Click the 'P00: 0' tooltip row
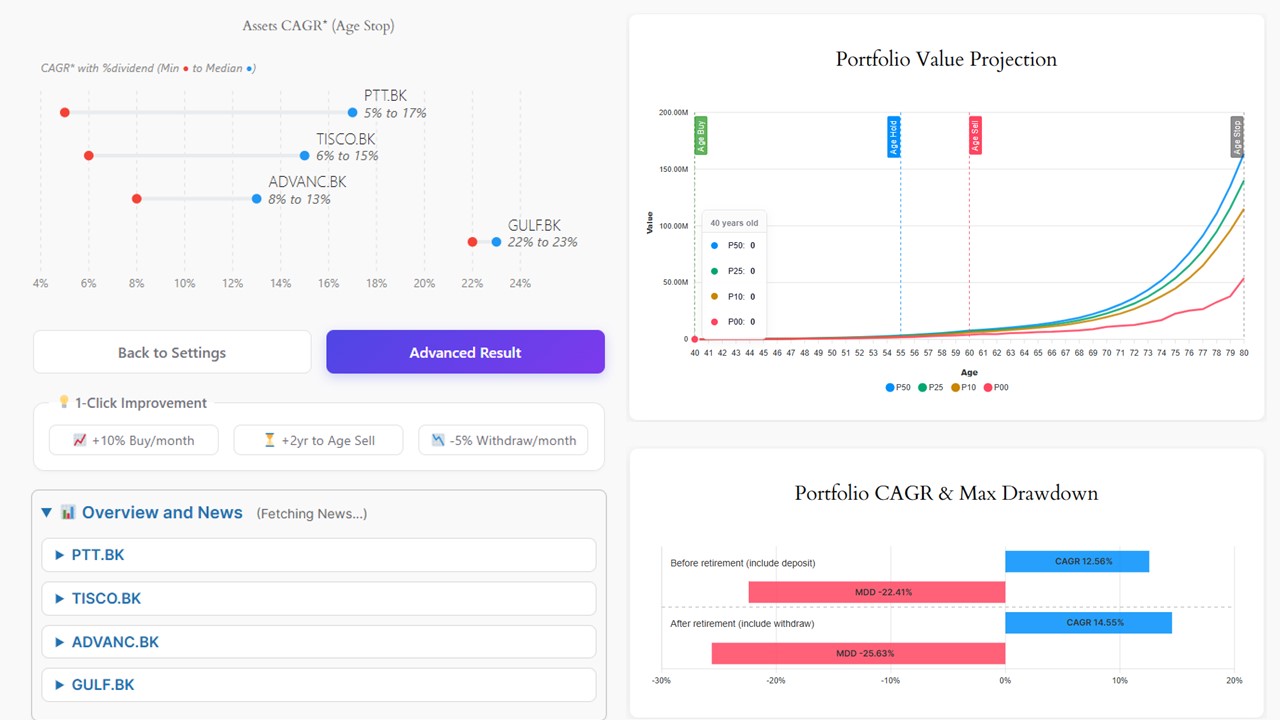This screenshot has height=720, width=1280. click(x=733, y=322)
